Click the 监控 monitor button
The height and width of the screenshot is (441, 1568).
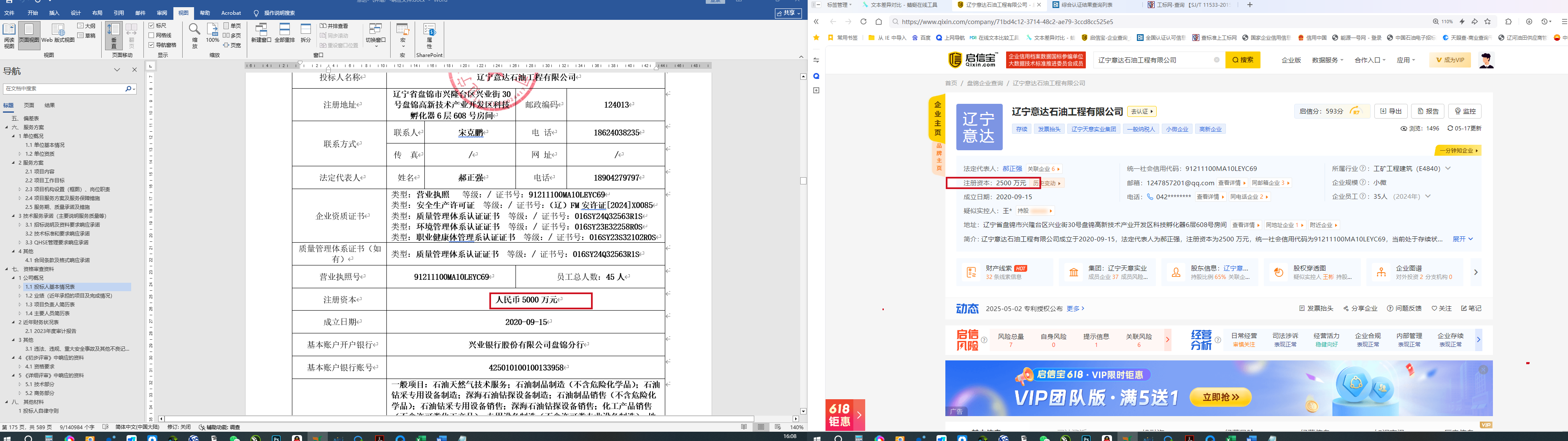coord(1465,111)
